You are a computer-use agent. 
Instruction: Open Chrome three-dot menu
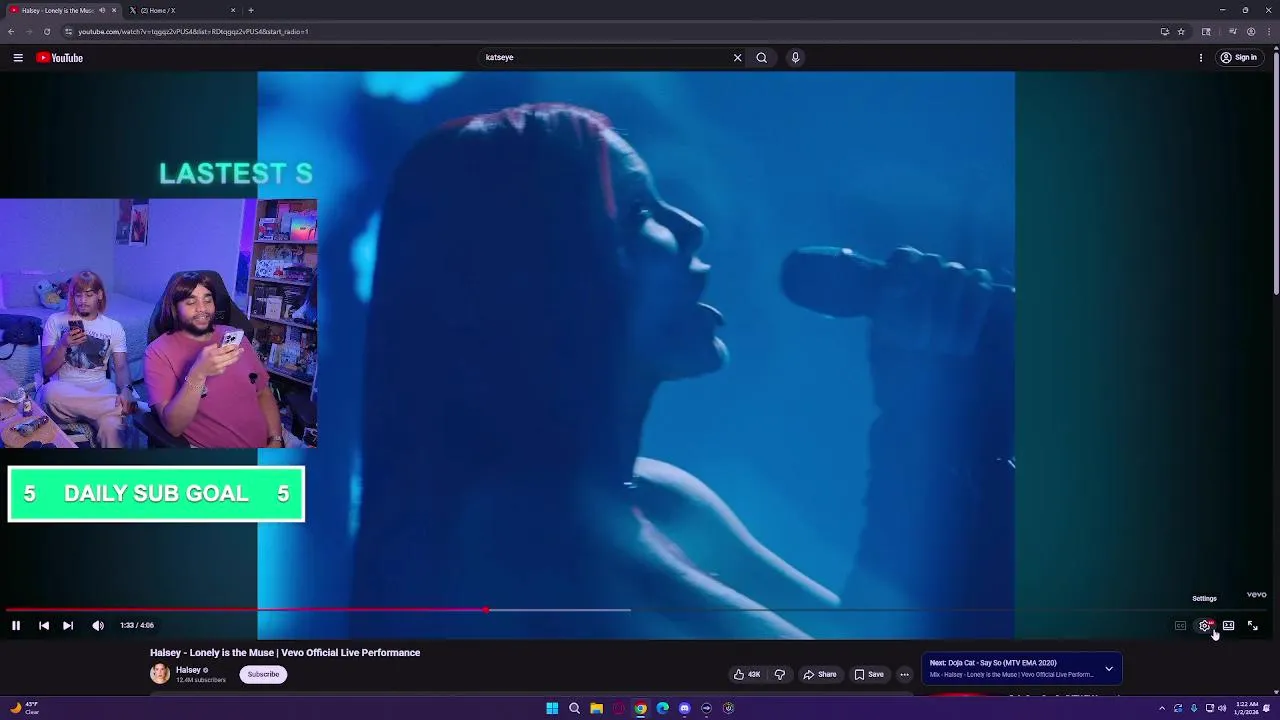(x=1268, y=31)
